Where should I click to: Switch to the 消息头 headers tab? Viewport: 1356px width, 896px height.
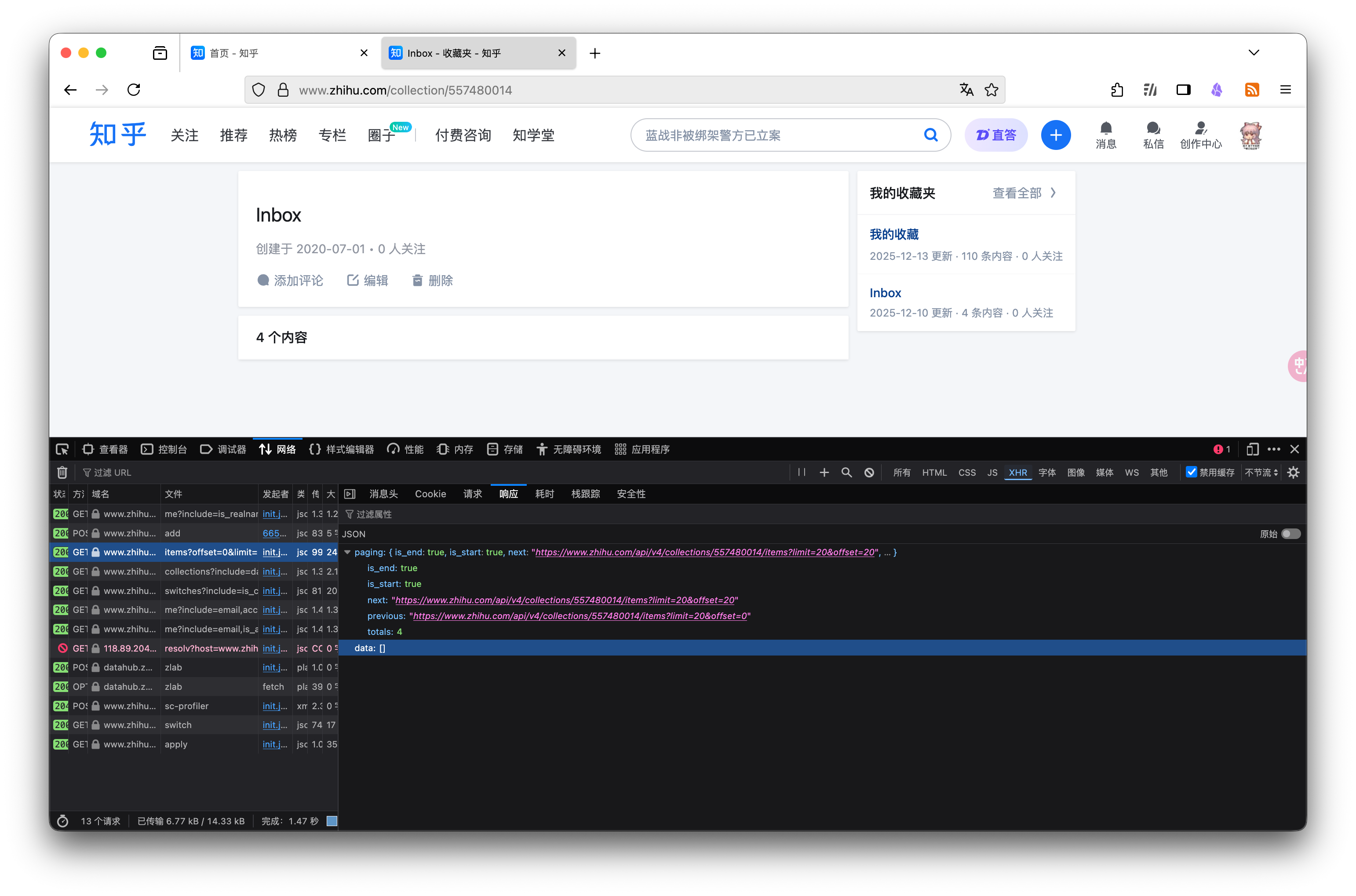(383, 494)
